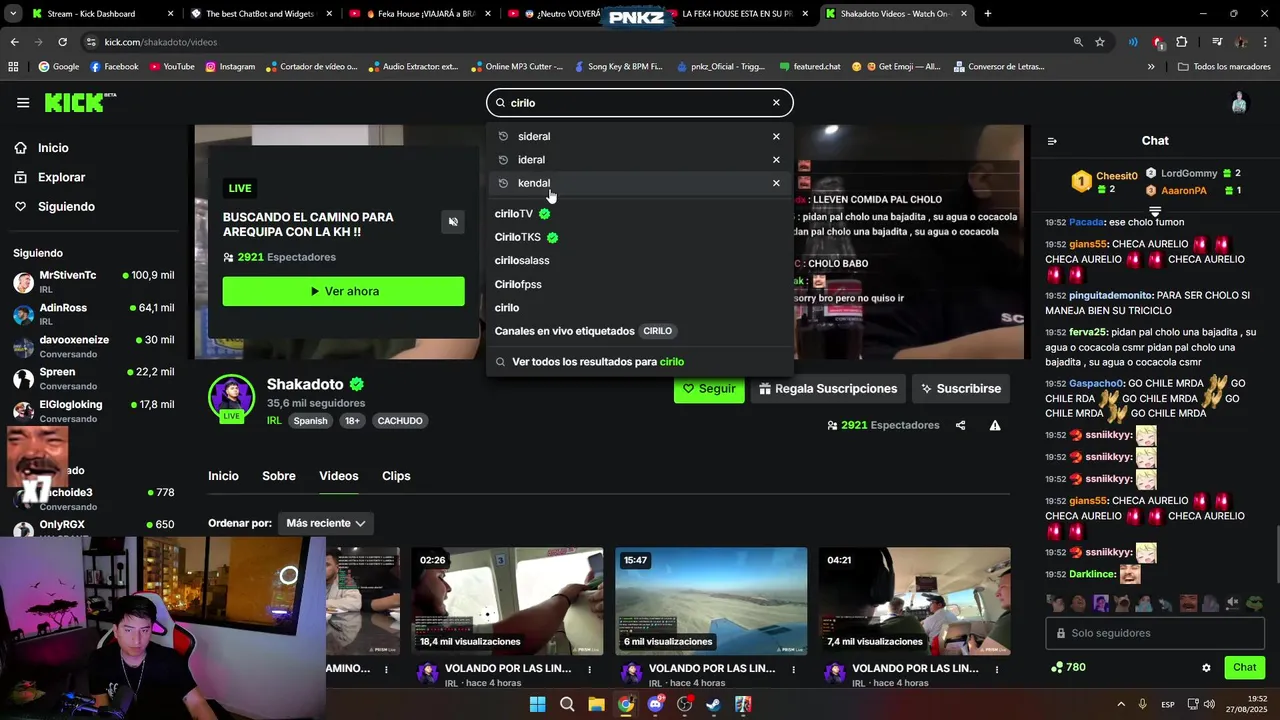Screen dimensions: 1280x720
Task: Remove 'ideral' from search history
Action: pyautogui.click(x=776, y=159)
